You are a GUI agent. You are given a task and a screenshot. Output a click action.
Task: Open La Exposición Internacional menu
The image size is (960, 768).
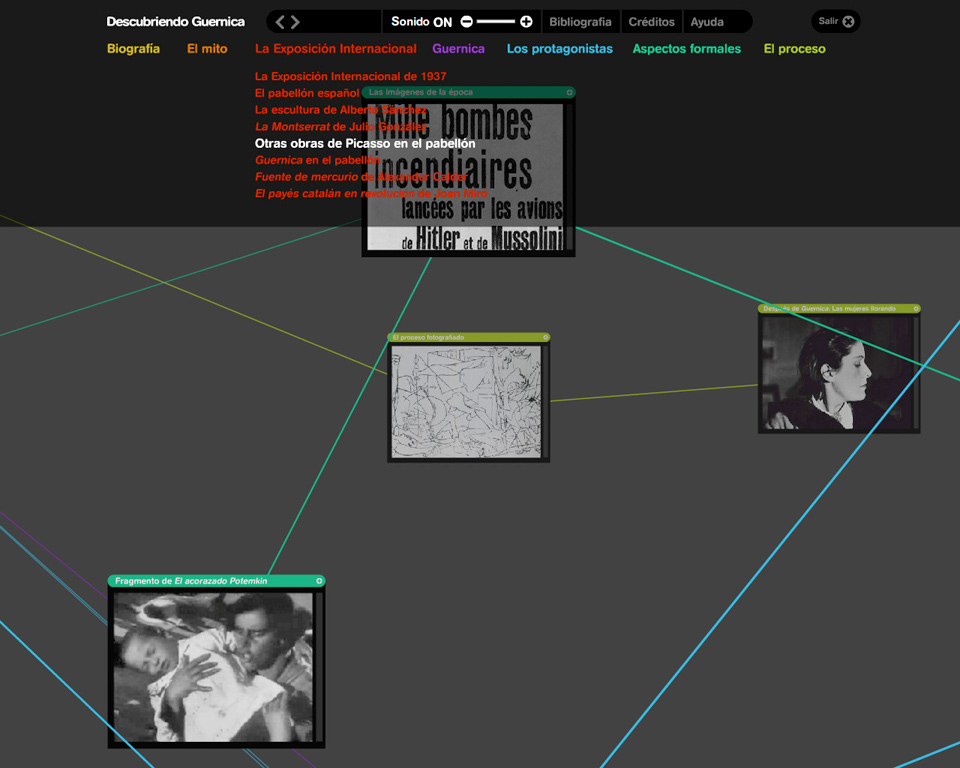point(336,49)
